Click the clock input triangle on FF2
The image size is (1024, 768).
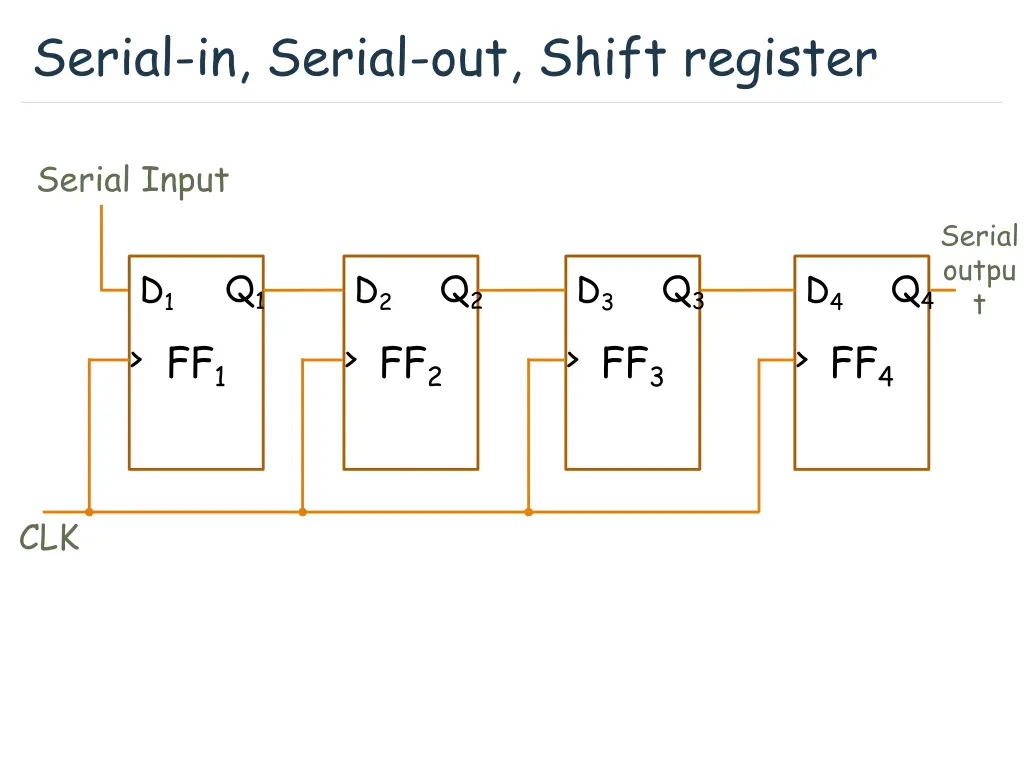(351, 360)
